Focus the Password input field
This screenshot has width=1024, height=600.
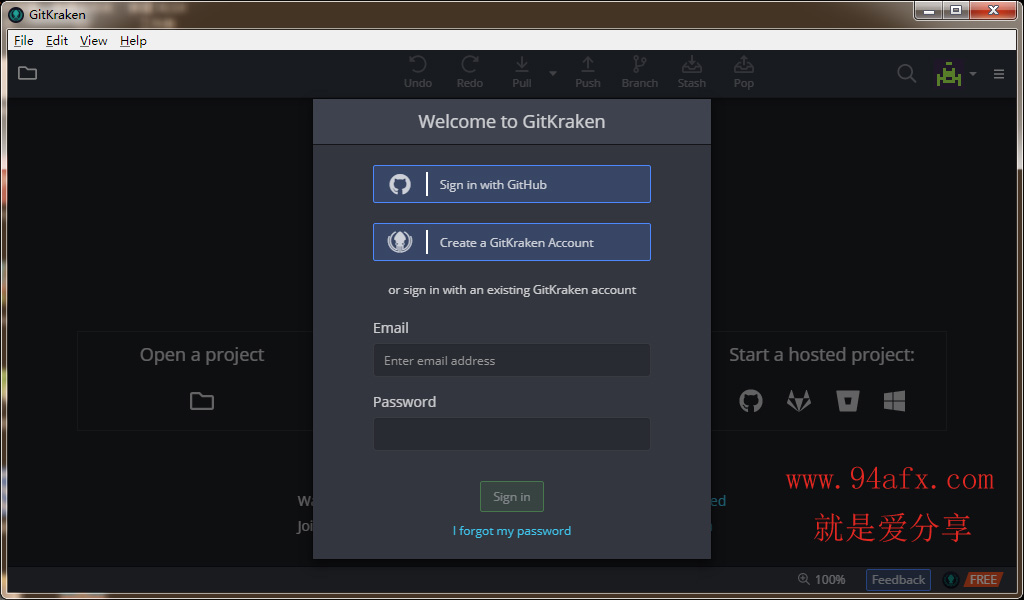pos(511,434)
